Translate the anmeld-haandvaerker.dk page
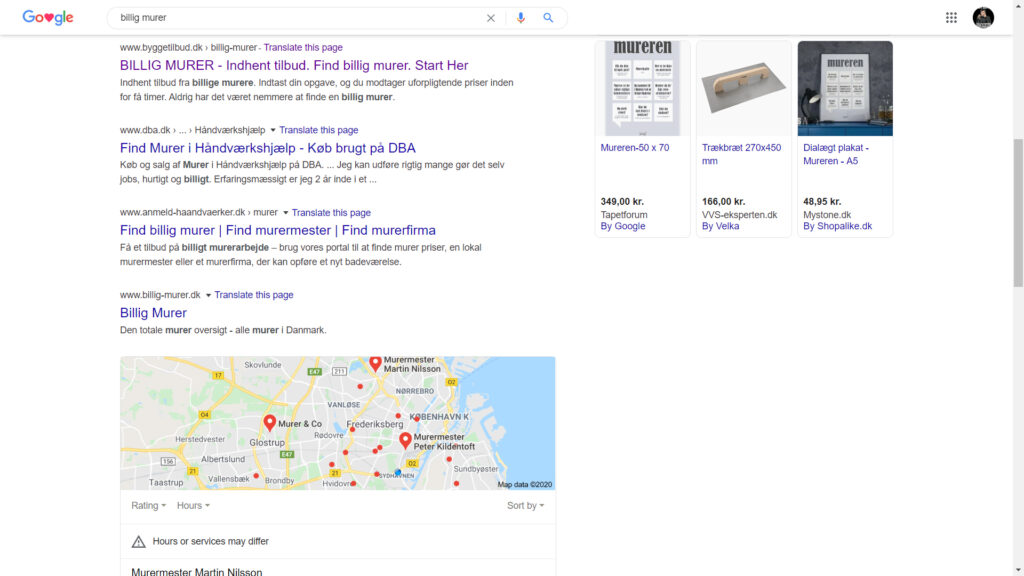The width and height of the screenshot is (1024, 576). 331,213
